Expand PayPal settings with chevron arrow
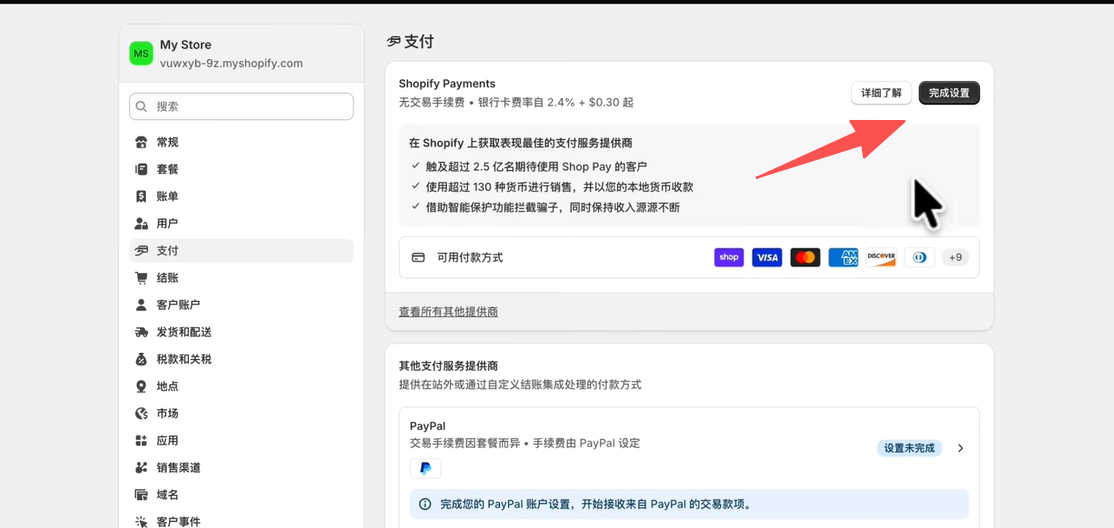 tap(961, 448)
